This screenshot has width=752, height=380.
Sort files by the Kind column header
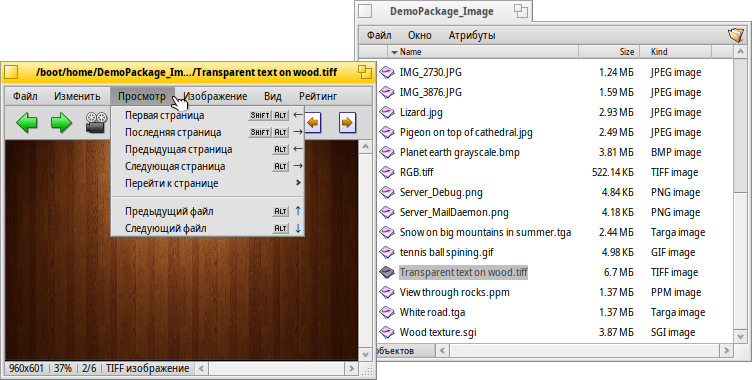(676, 52)
